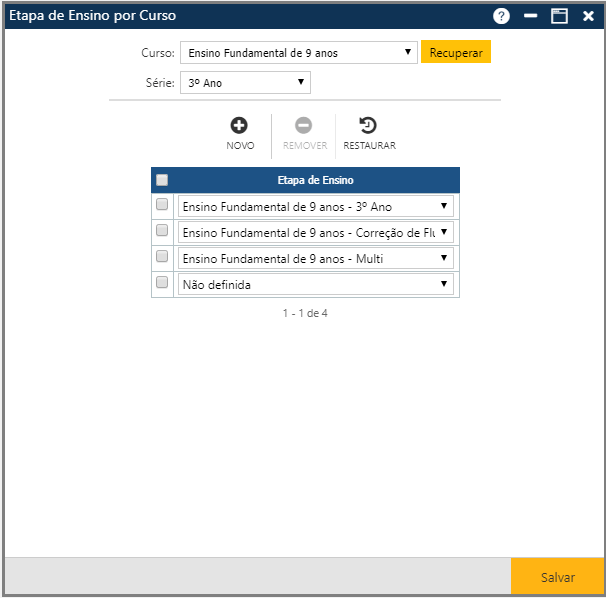Check the box for Correção de Fluxo row
606x598 pixels.
coord(162,231)
